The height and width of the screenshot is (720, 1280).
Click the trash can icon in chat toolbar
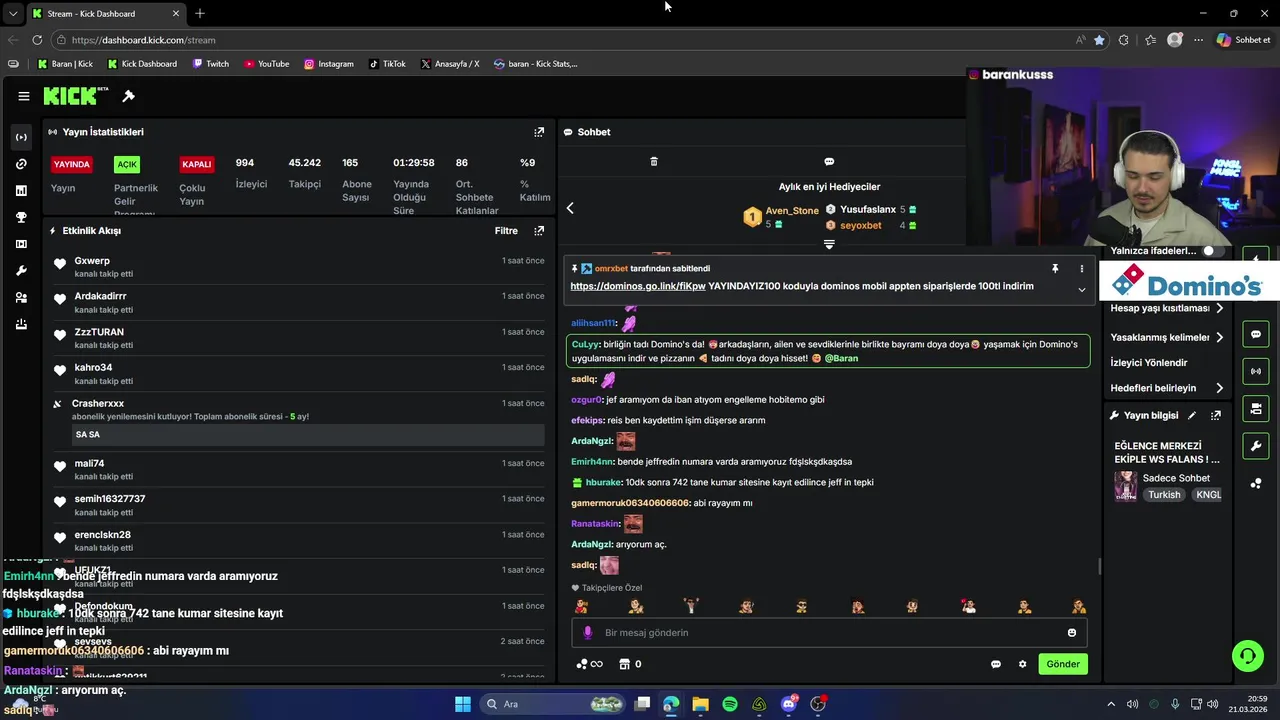point(654,161)
